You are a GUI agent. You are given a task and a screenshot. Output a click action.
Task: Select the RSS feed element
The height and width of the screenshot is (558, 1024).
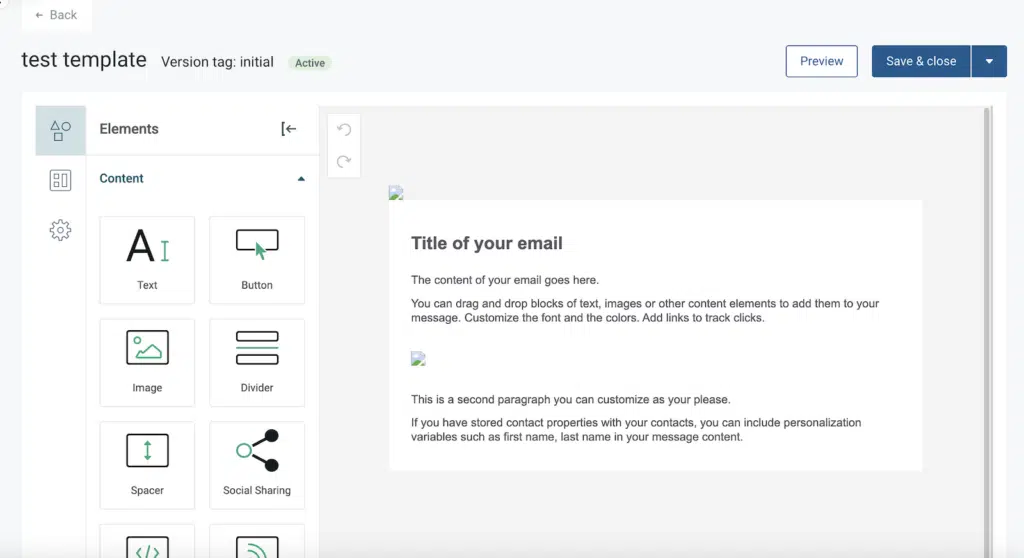tap(257, 542)
